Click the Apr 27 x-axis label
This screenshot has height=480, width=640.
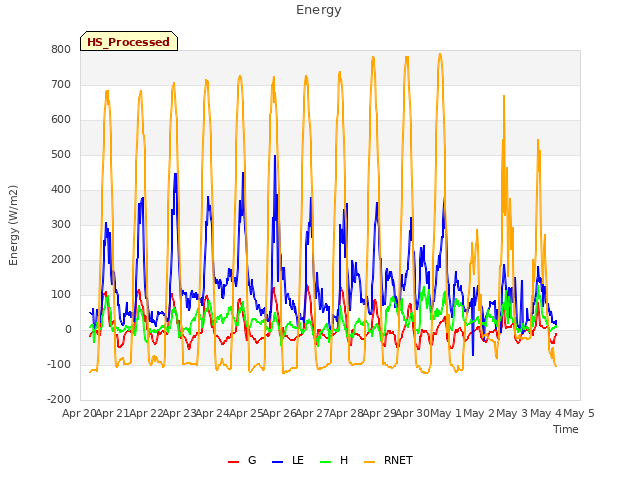point(312,413)
